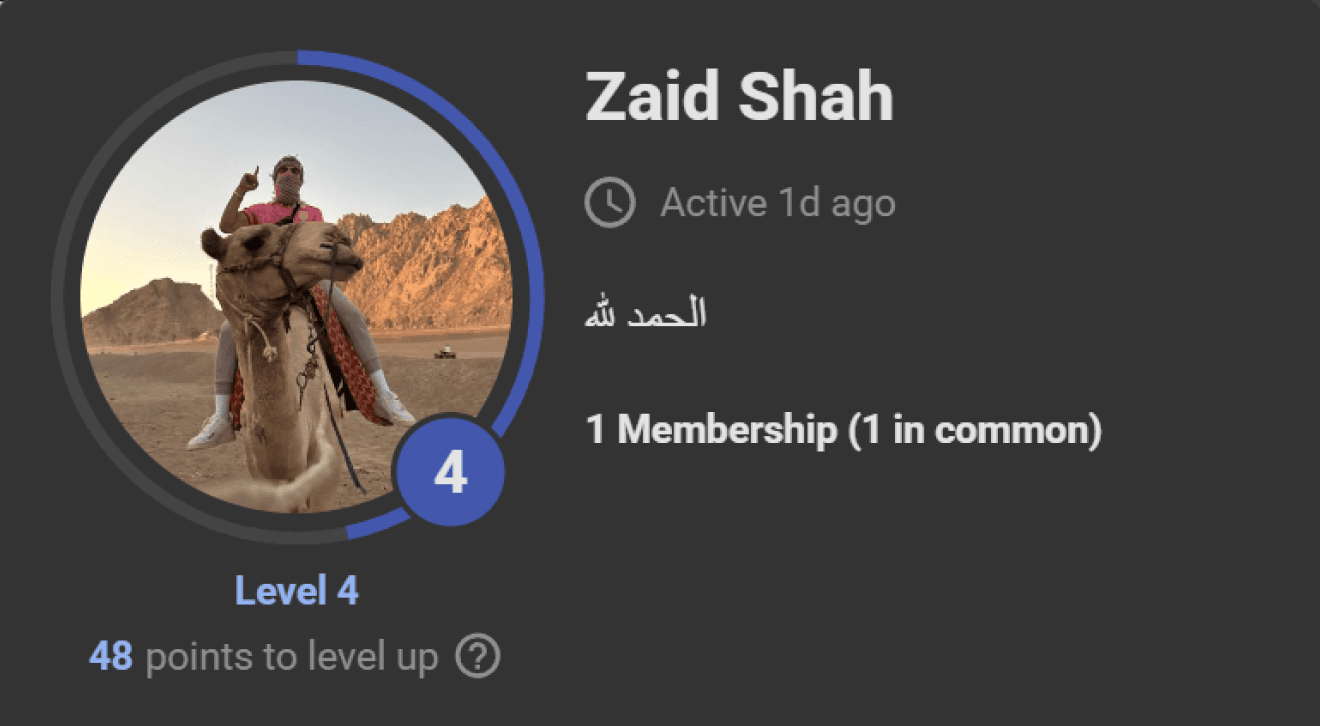
Task: Open Zaid Shah's profile photo
Action: click(296, 296)
